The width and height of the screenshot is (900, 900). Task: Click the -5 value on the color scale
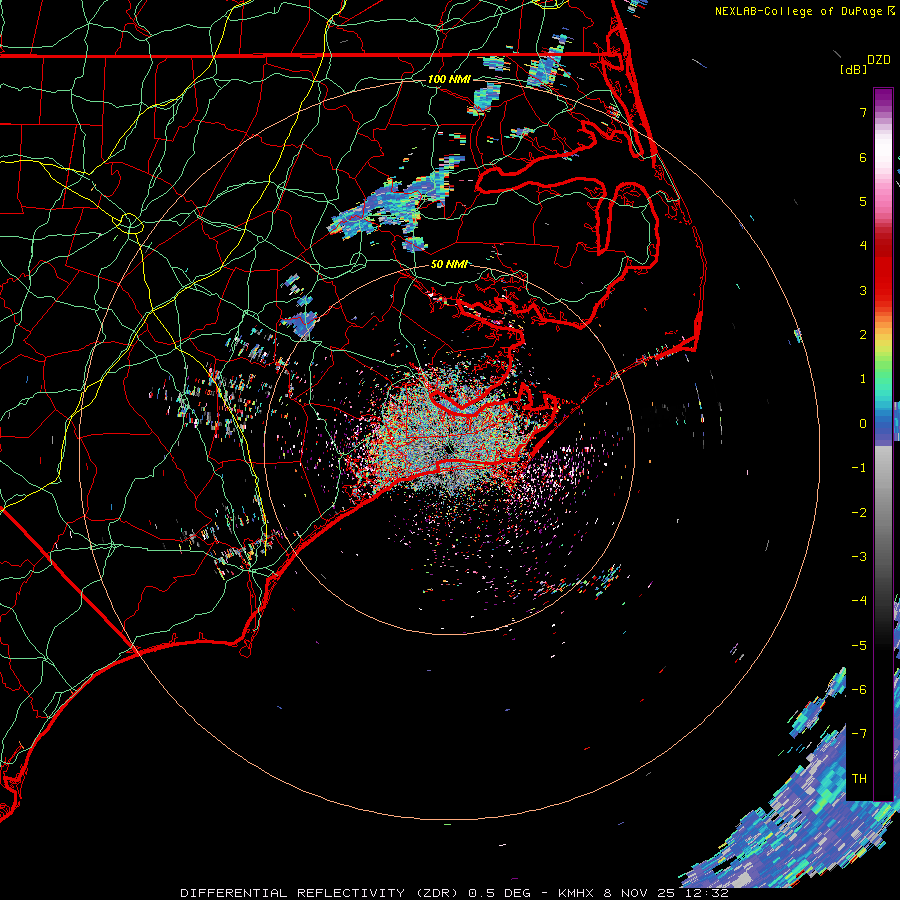(x=859, y=646)
